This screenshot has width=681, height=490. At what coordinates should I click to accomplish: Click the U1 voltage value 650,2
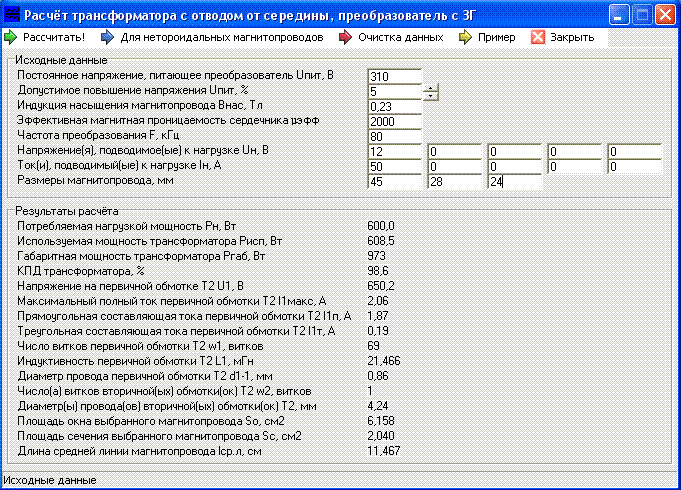pos(381,286)
